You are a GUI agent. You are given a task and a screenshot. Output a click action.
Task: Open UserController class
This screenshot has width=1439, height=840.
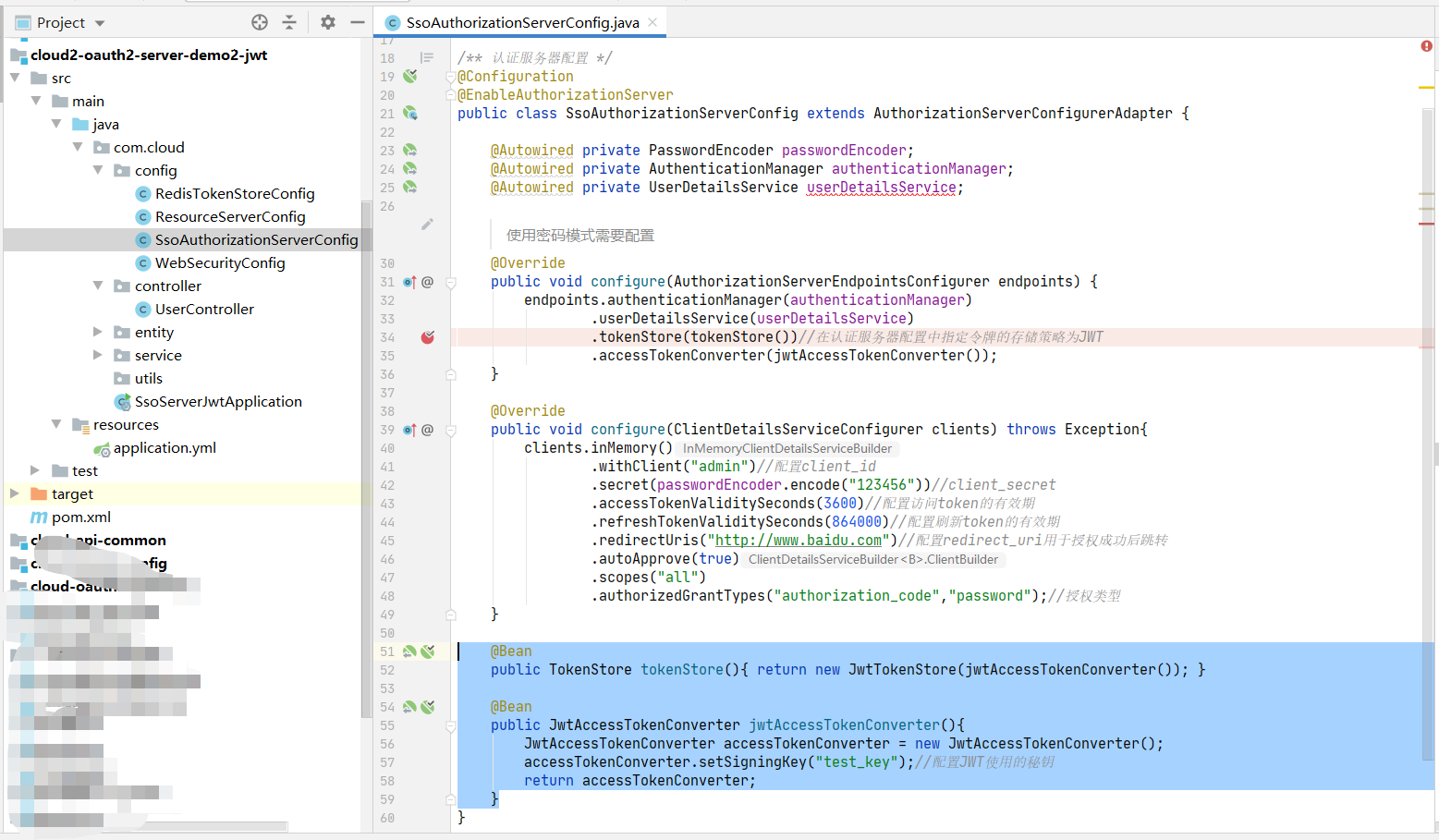click(x=204, y=309)
